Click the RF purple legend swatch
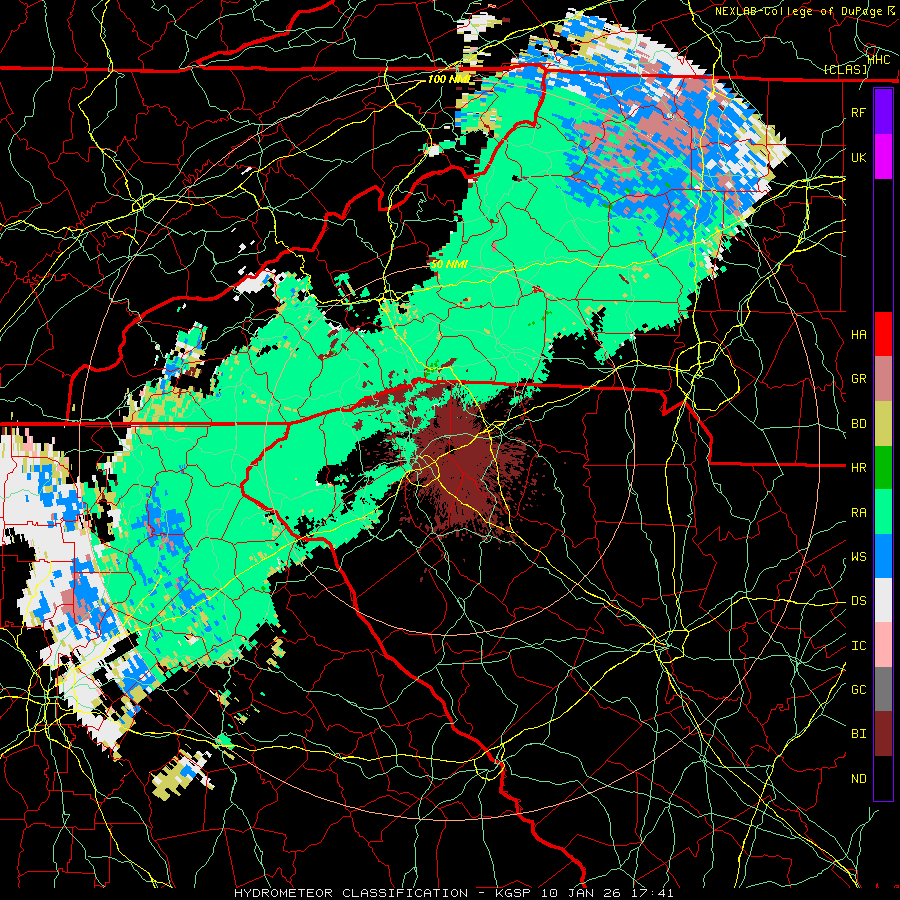900x900 pixels. pyautogui.click(x=883, y=112)
